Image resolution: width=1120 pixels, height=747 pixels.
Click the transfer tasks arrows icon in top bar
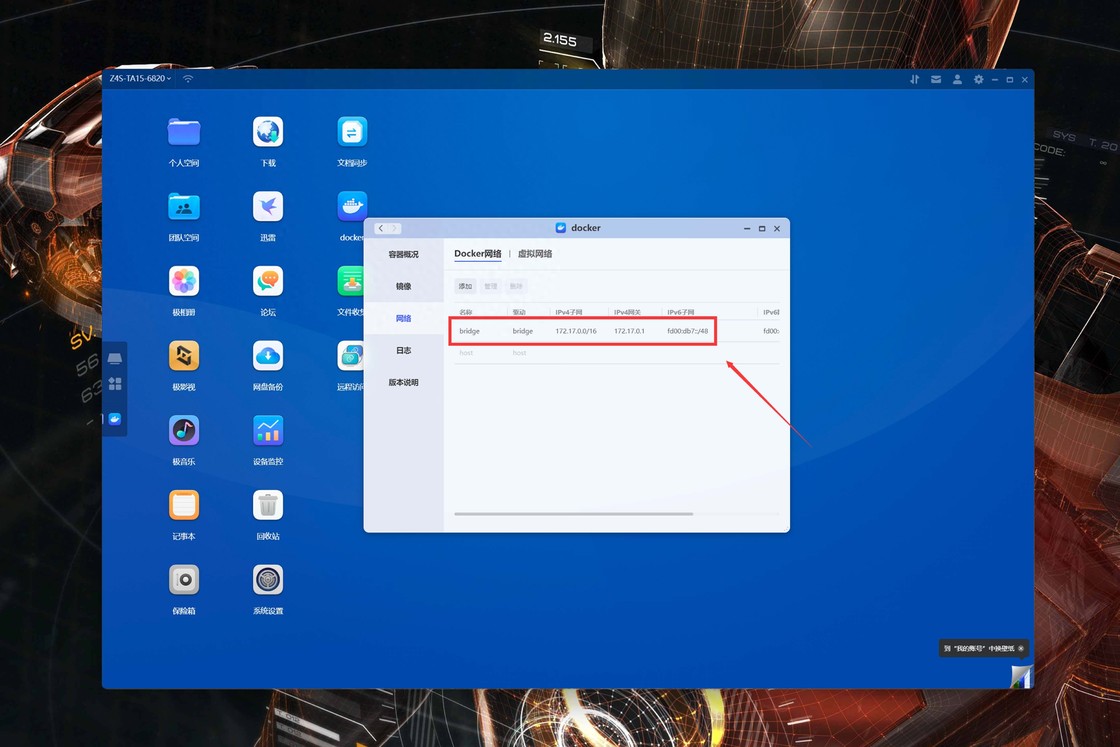[x=914, y=79]
